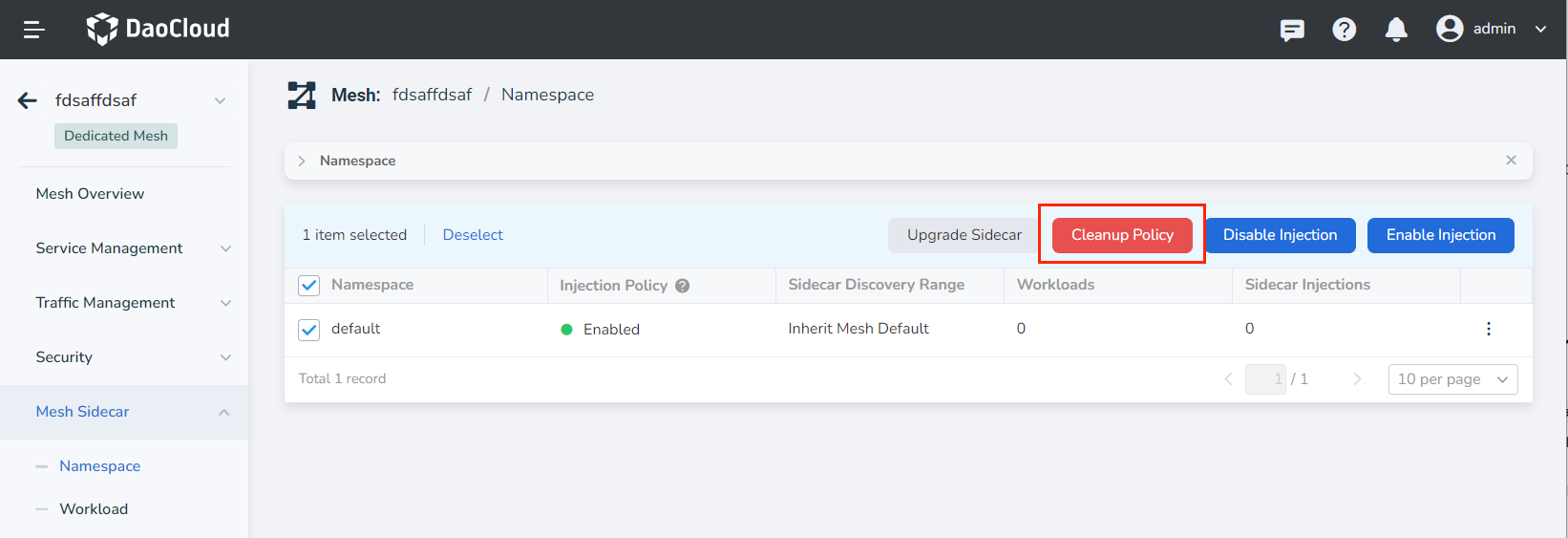Expand the Namespace banner chevron
The image size is (1568, 538).
(302, 161)
